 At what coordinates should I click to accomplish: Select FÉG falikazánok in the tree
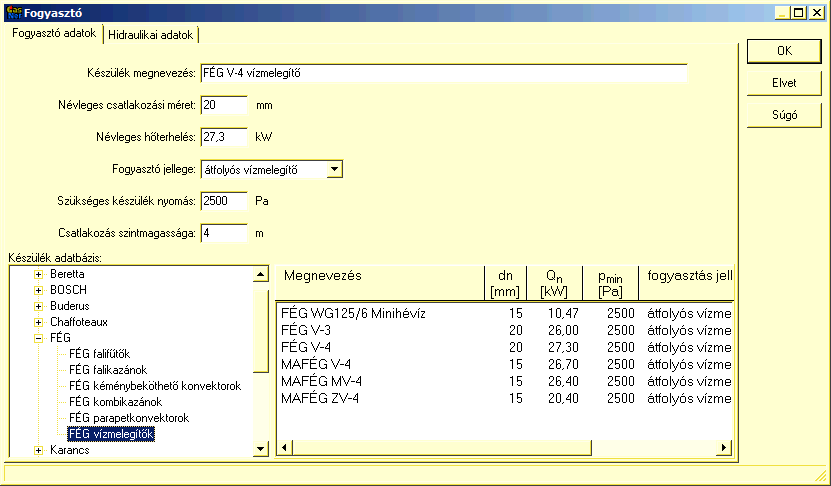[x=108, y=370]
